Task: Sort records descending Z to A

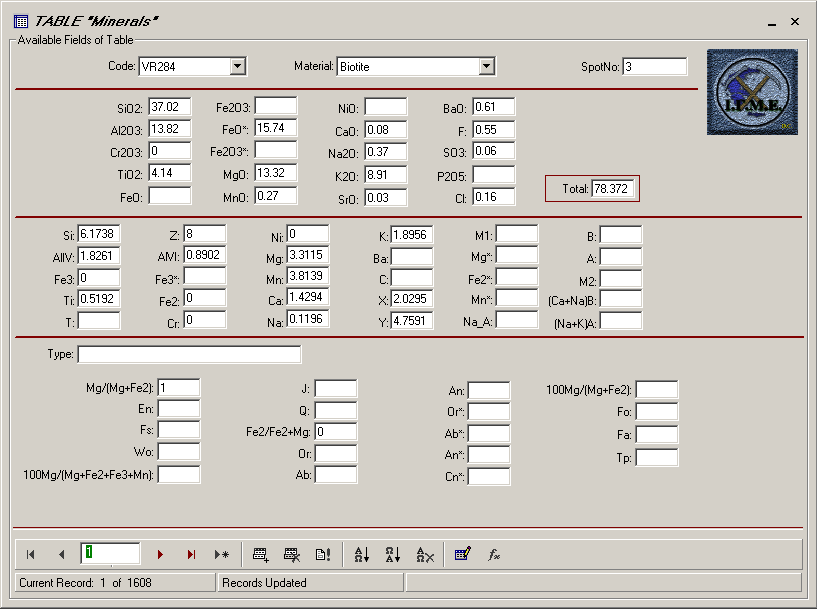Action: [x=393, y=554]
